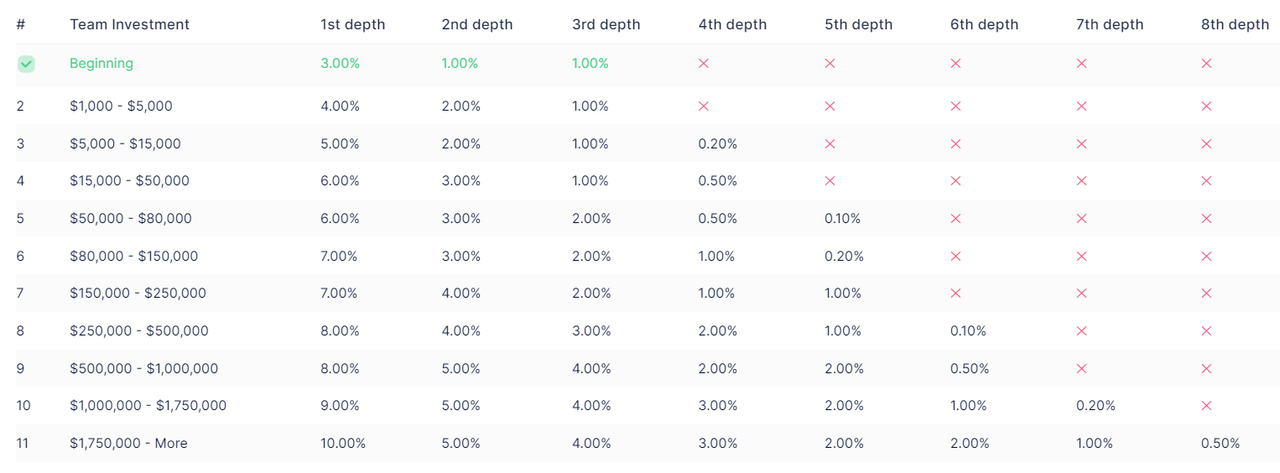The width and height of the screenshot is (1280, 473).
Task: Click the Team Investment column header
Action: pyautogui.click(x=129, y=24)
